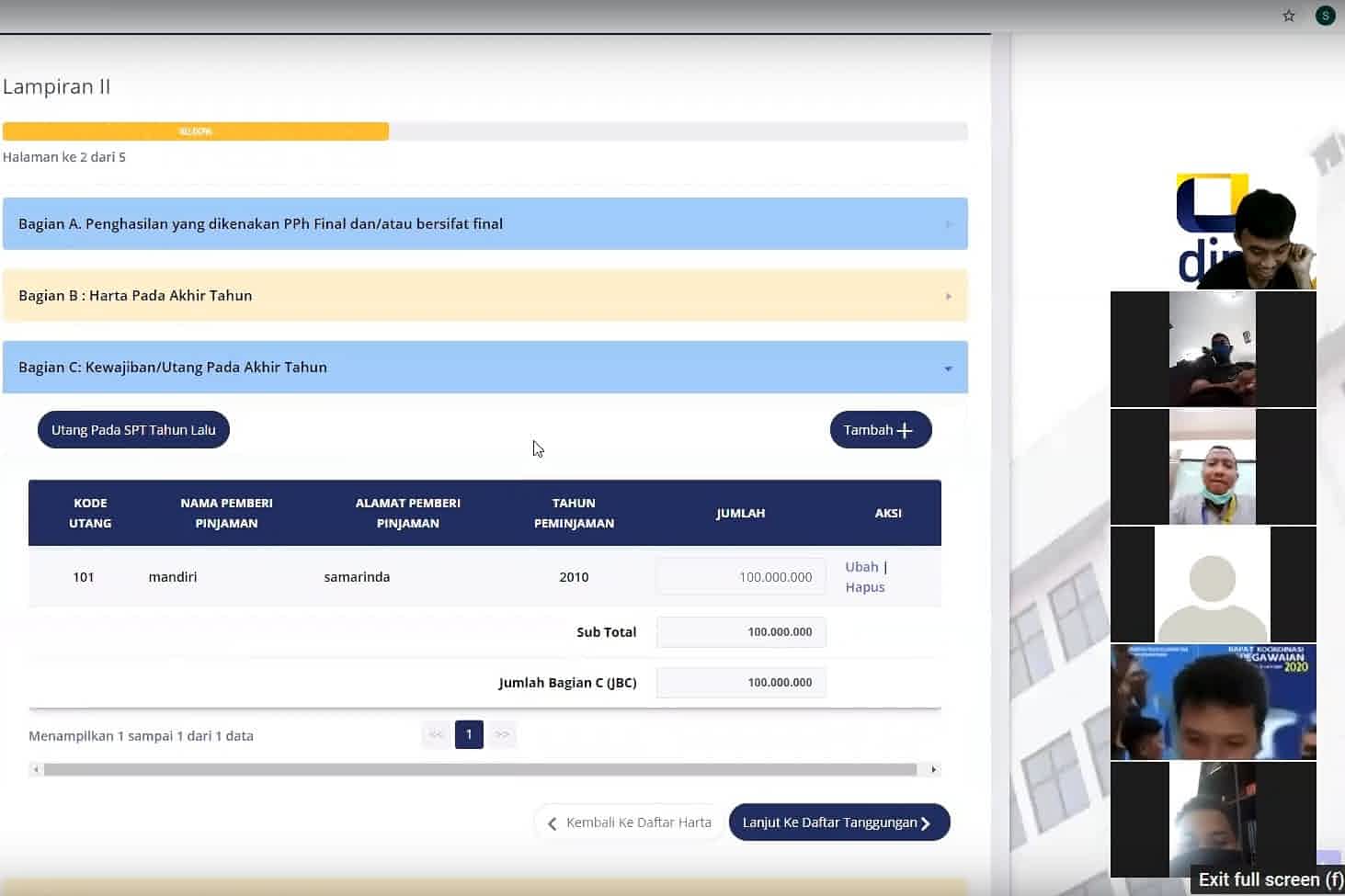
Task: Select page 1 in pagination
Action: (x=469, y=734)
